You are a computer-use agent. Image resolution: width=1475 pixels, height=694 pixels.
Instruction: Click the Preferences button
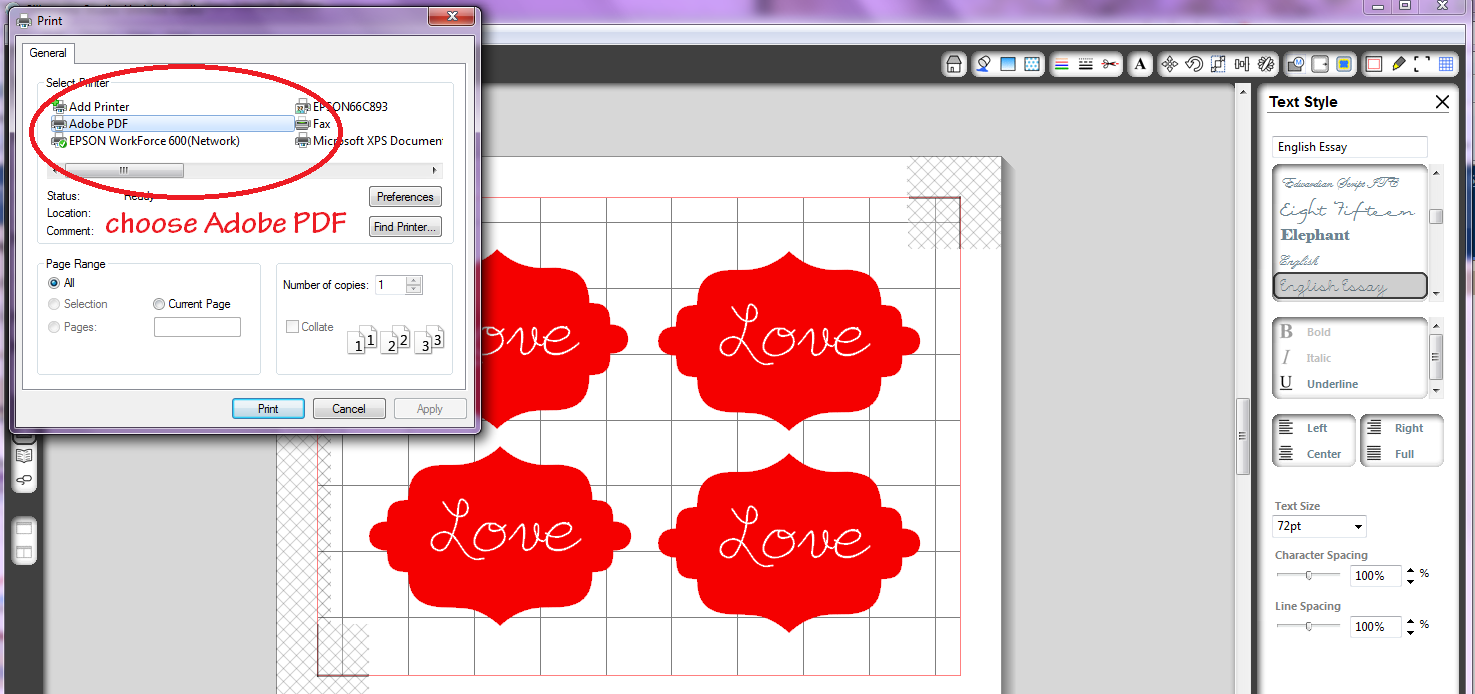click(x=405, y=196)
